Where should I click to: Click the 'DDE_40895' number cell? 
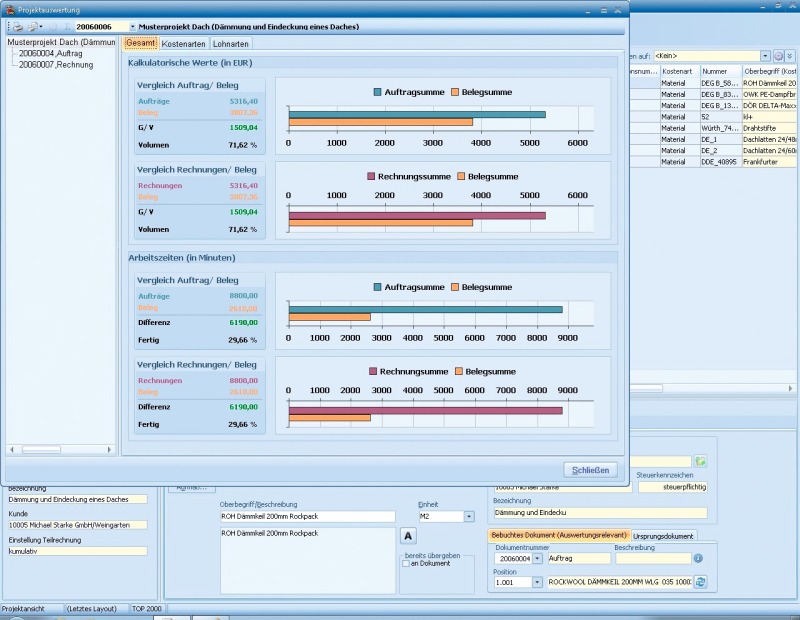point(720,162)
